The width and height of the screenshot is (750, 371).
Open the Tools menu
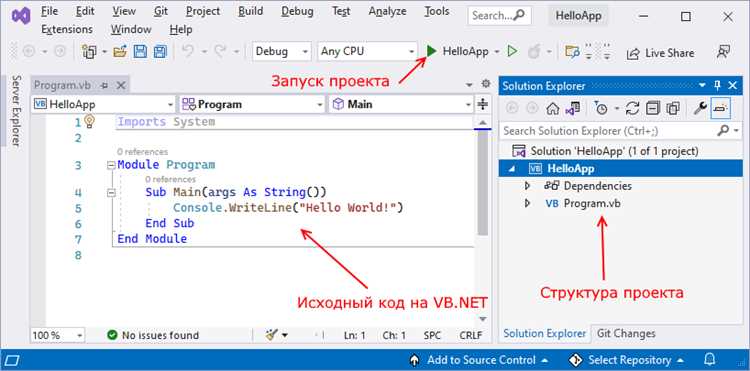[x=437, y=11]
